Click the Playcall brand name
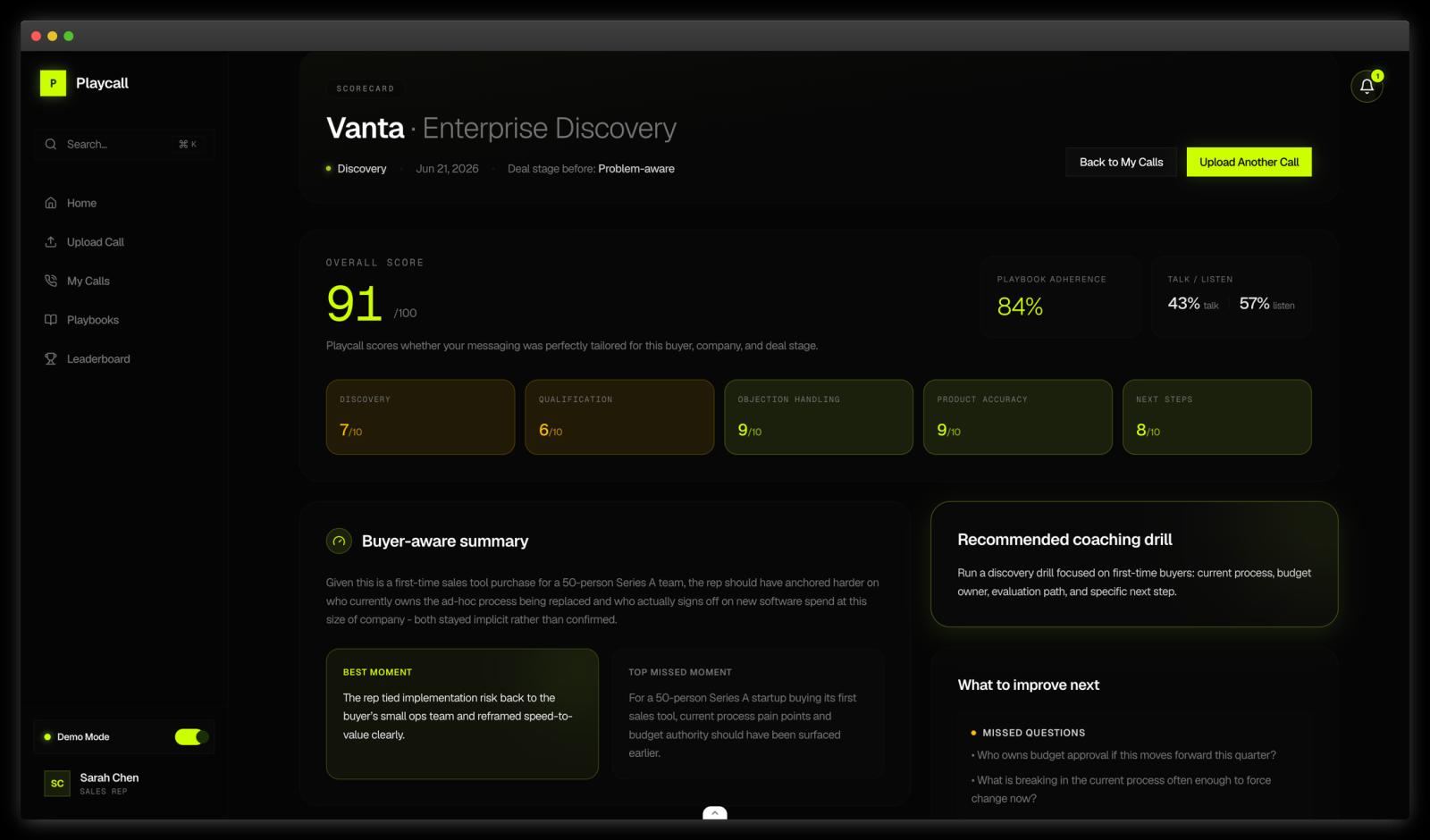 (x=102, y=83)
